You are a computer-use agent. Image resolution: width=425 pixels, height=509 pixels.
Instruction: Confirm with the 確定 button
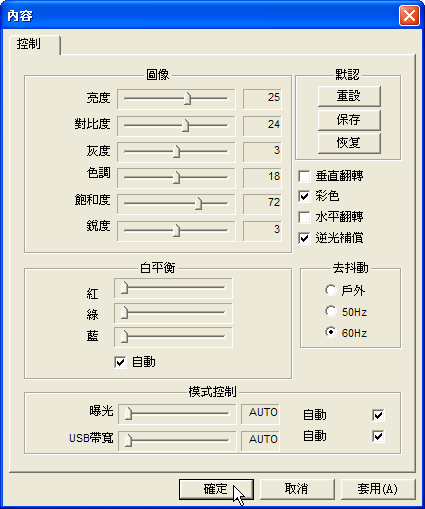coord(216,489)
